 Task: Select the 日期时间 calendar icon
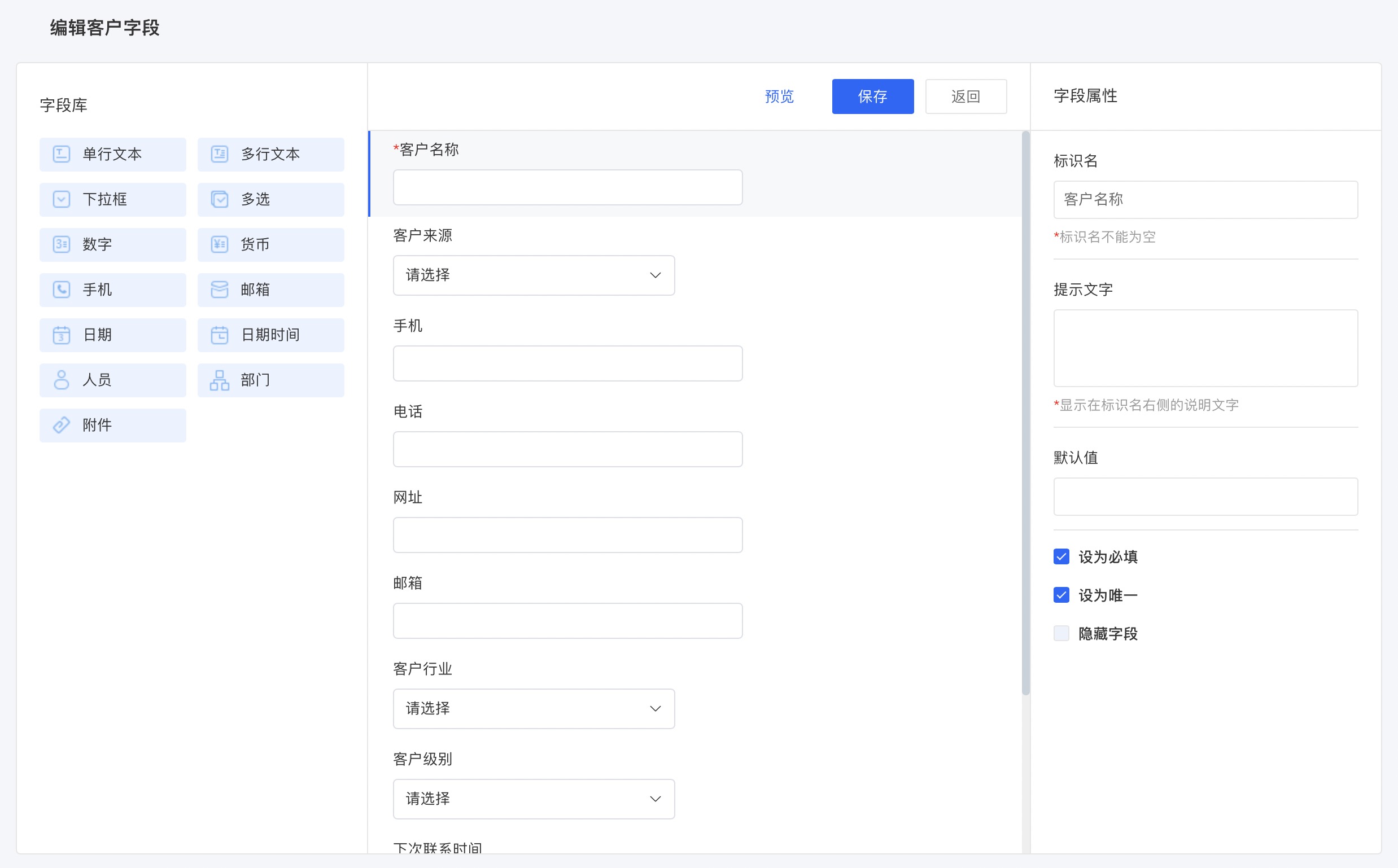(x=220, y=335)
